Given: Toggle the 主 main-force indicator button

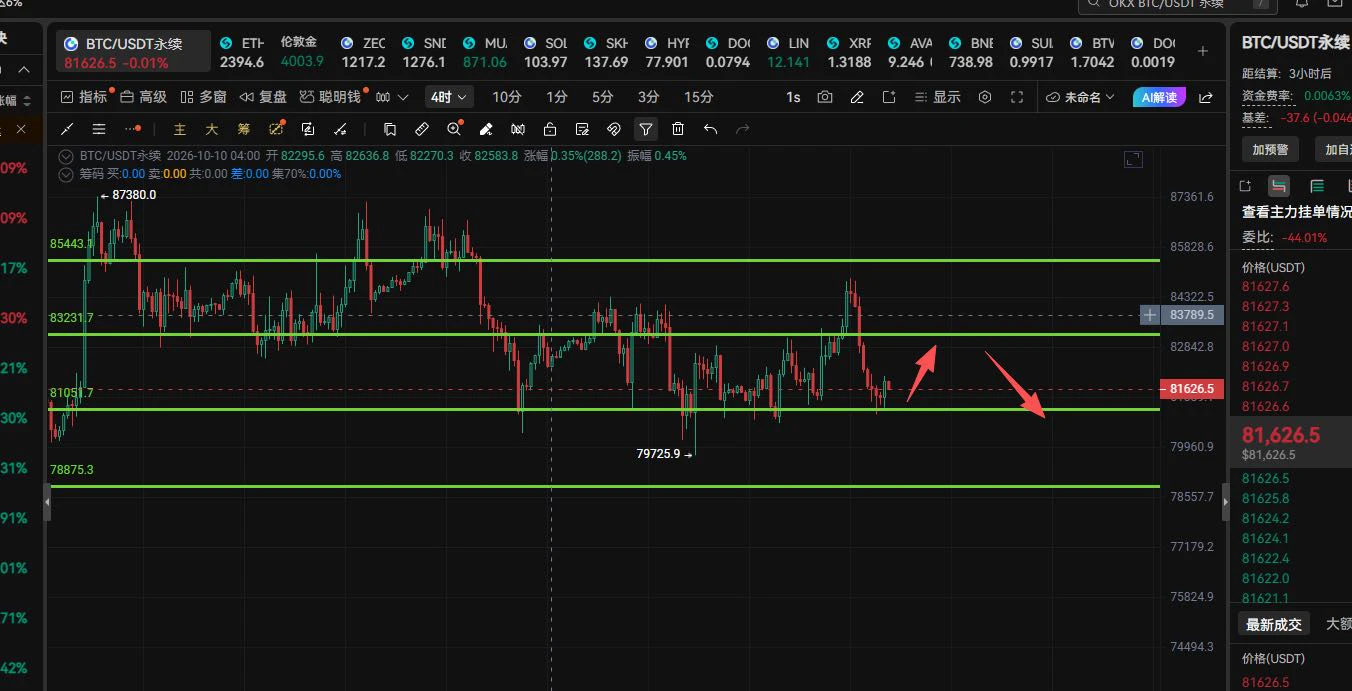Looking at the screenshot, I should point(180,129).
